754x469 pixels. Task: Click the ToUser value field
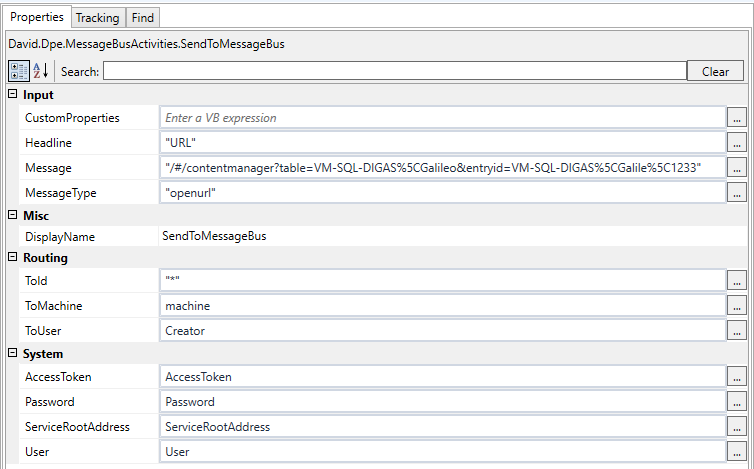click(x=441, y=330)
